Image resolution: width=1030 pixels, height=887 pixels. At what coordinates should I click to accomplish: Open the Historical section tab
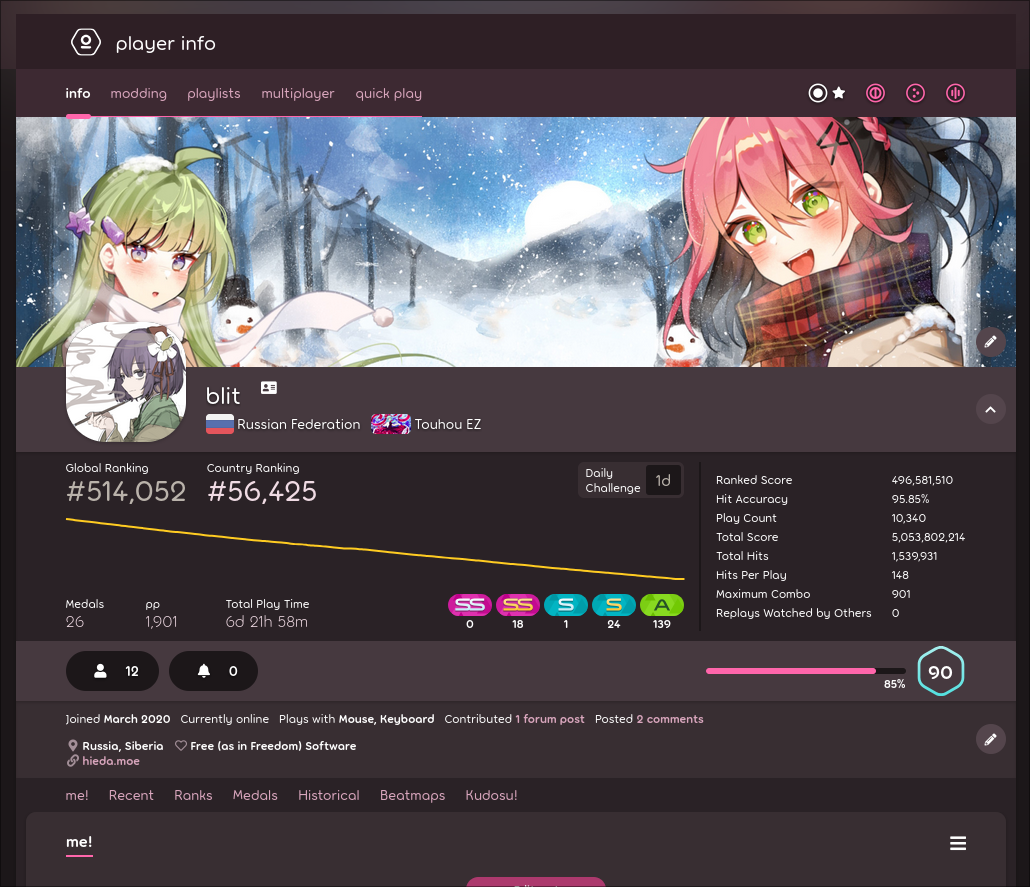pyautogui.click(x=328, y=795)
